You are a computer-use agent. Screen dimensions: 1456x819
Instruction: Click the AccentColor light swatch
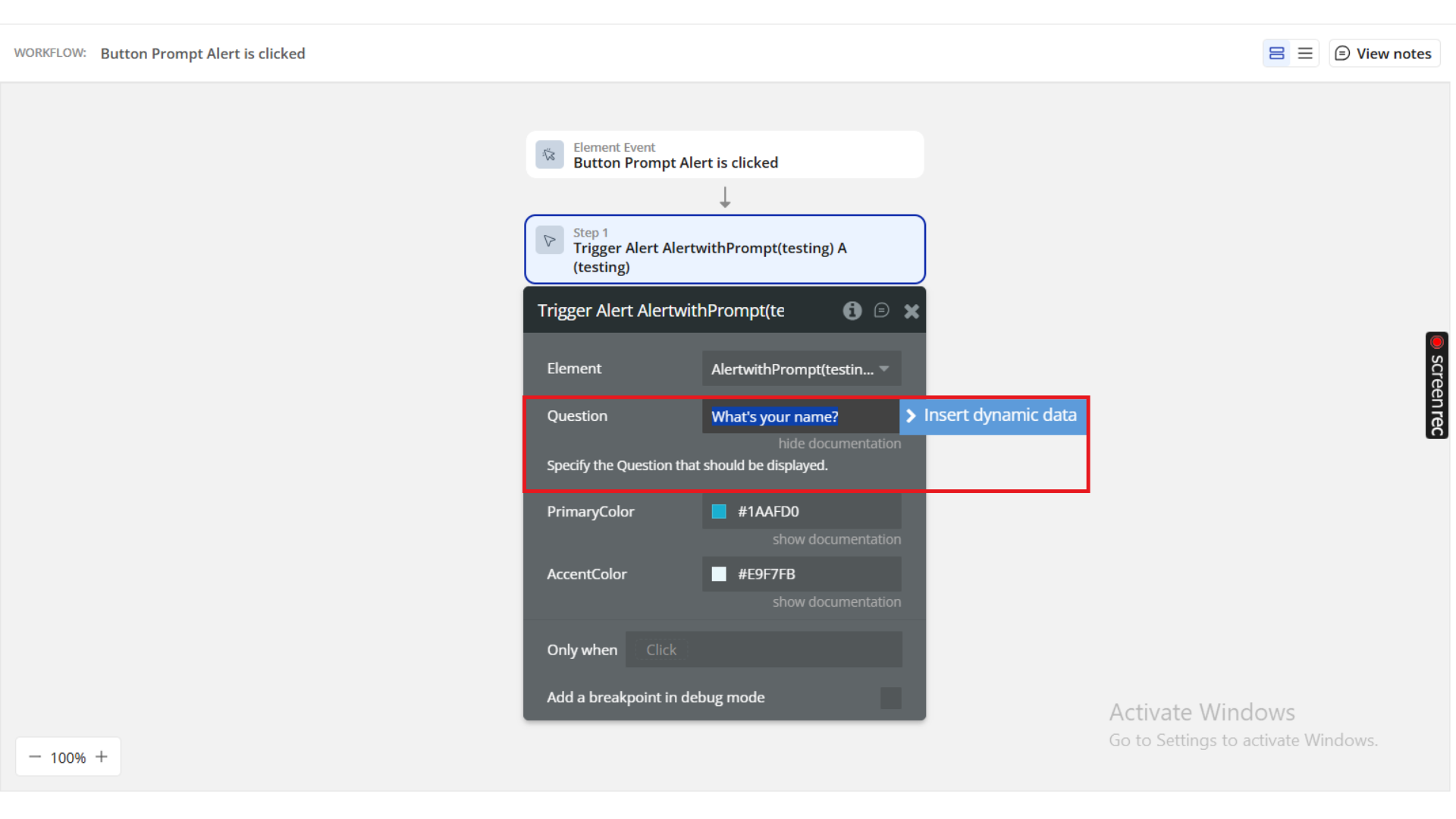(719, 574)
